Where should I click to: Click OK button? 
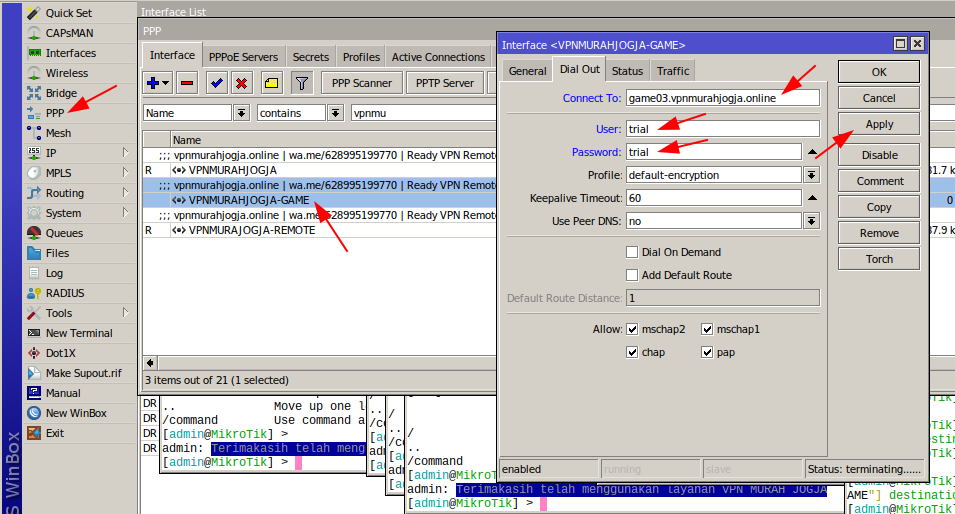click(879, 72)
